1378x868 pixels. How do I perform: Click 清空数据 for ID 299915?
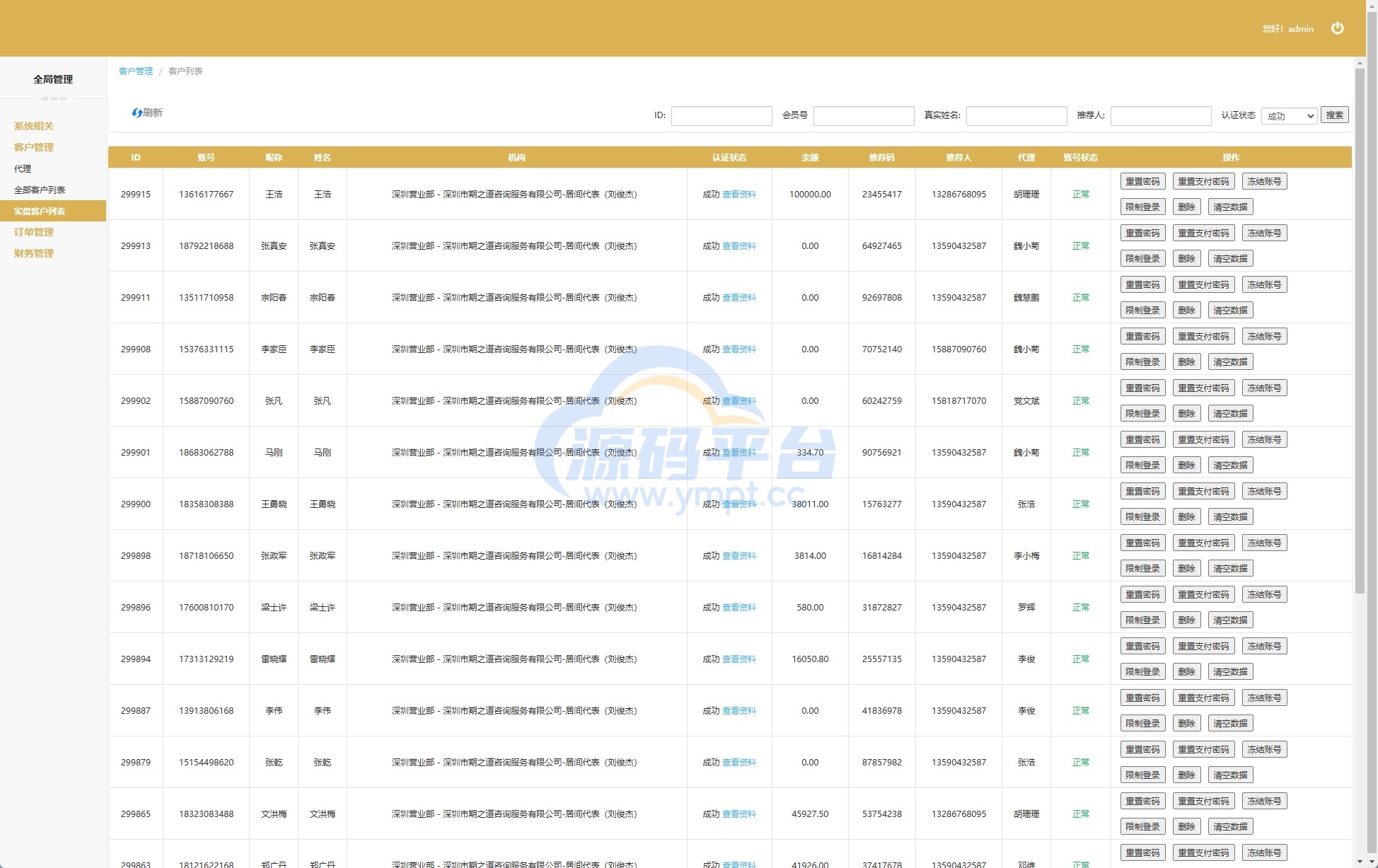pyautogui.click(x=1230, y=207)
